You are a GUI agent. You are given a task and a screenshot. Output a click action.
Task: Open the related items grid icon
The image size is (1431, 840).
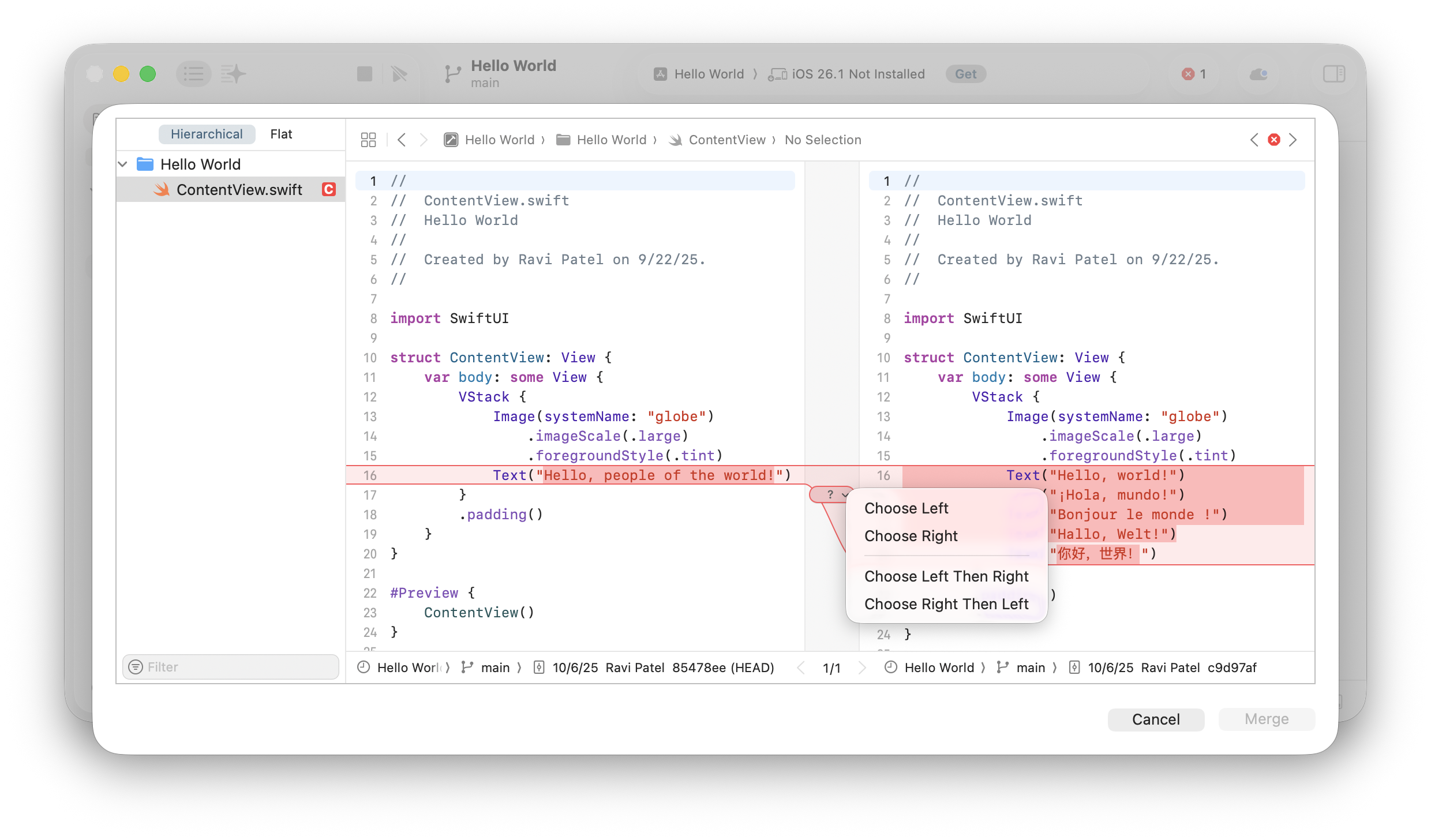pyautogui.click(x=368, y=140)
